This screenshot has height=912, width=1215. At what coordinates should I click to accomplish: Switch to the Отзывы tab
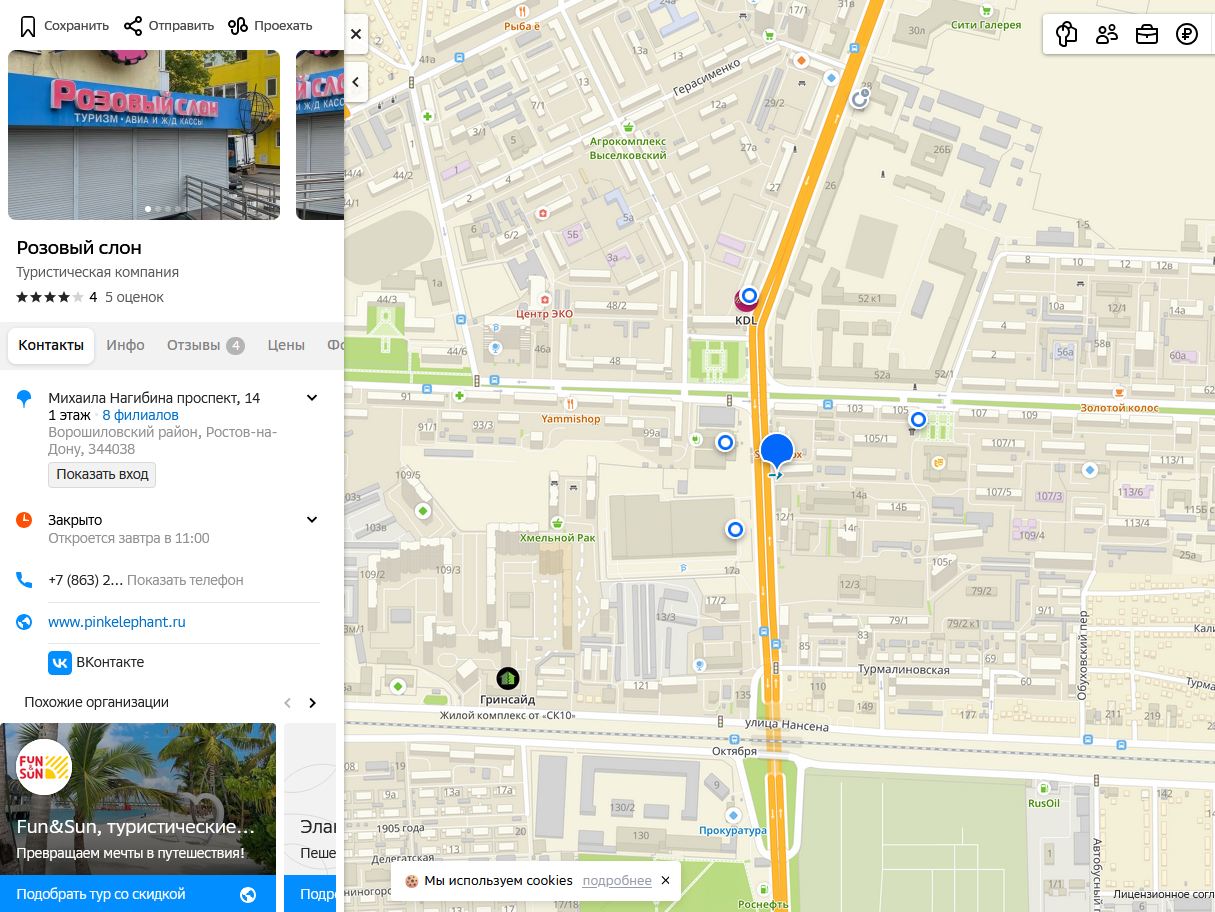(x=205, y=345)
